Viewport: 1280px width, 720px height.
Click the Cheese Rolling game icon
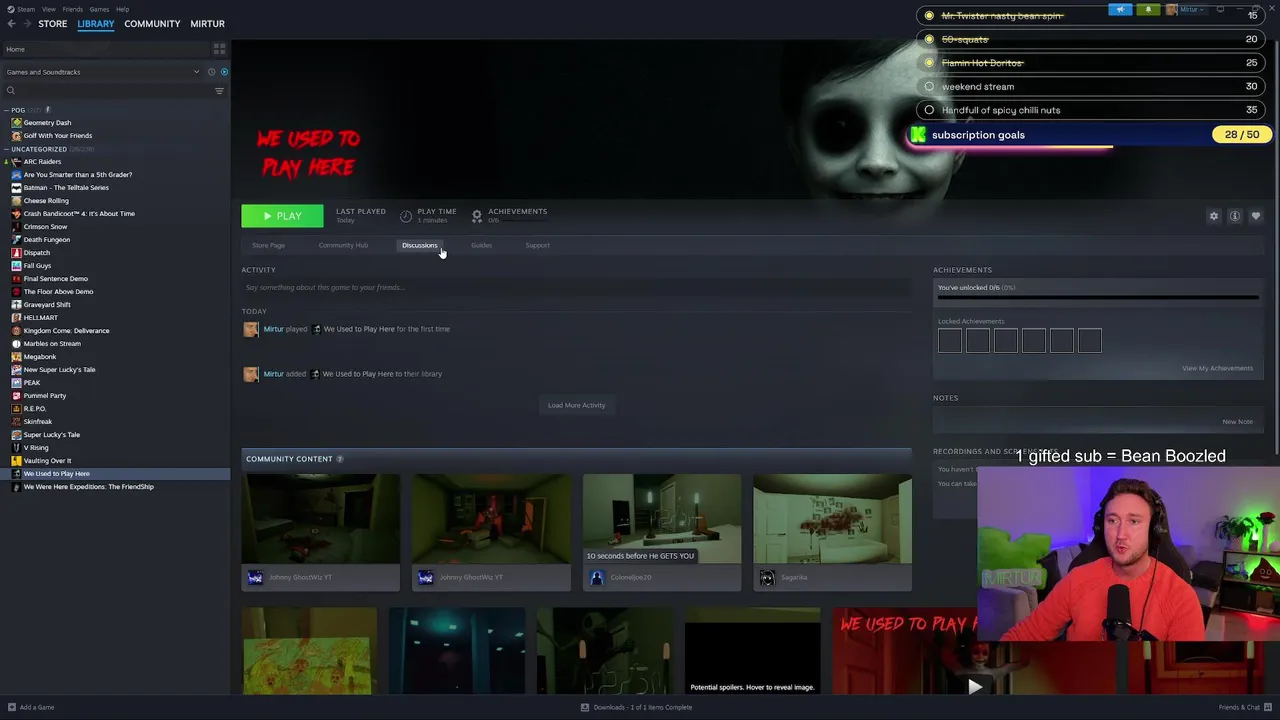coord(16,201)
